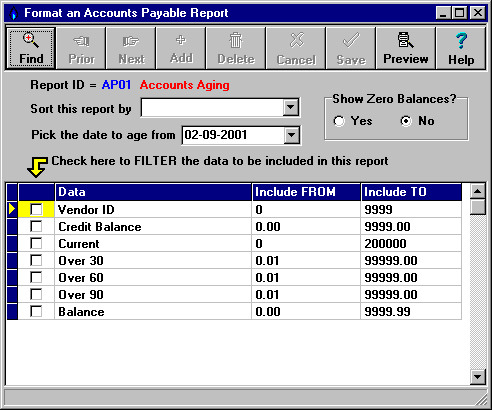
Task: Click Balance Include TO value 9999.99
Action: click(x=411, y=312)
